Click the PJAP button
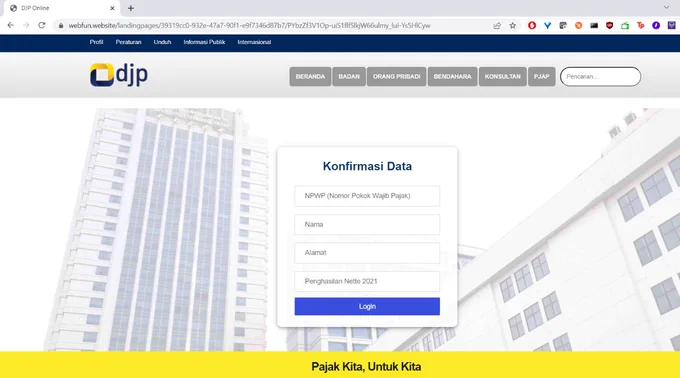 [x=542, y=76]
